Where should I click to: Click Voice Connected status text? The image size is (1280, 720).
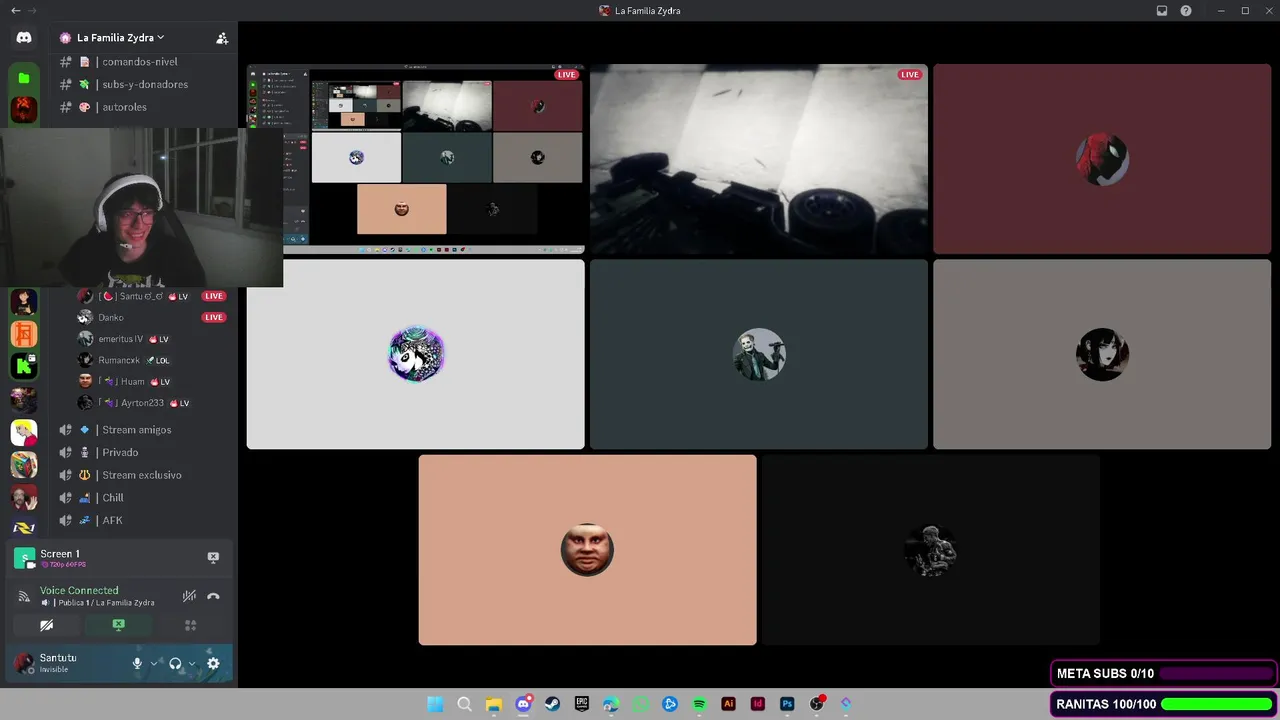tap(79, 590)
